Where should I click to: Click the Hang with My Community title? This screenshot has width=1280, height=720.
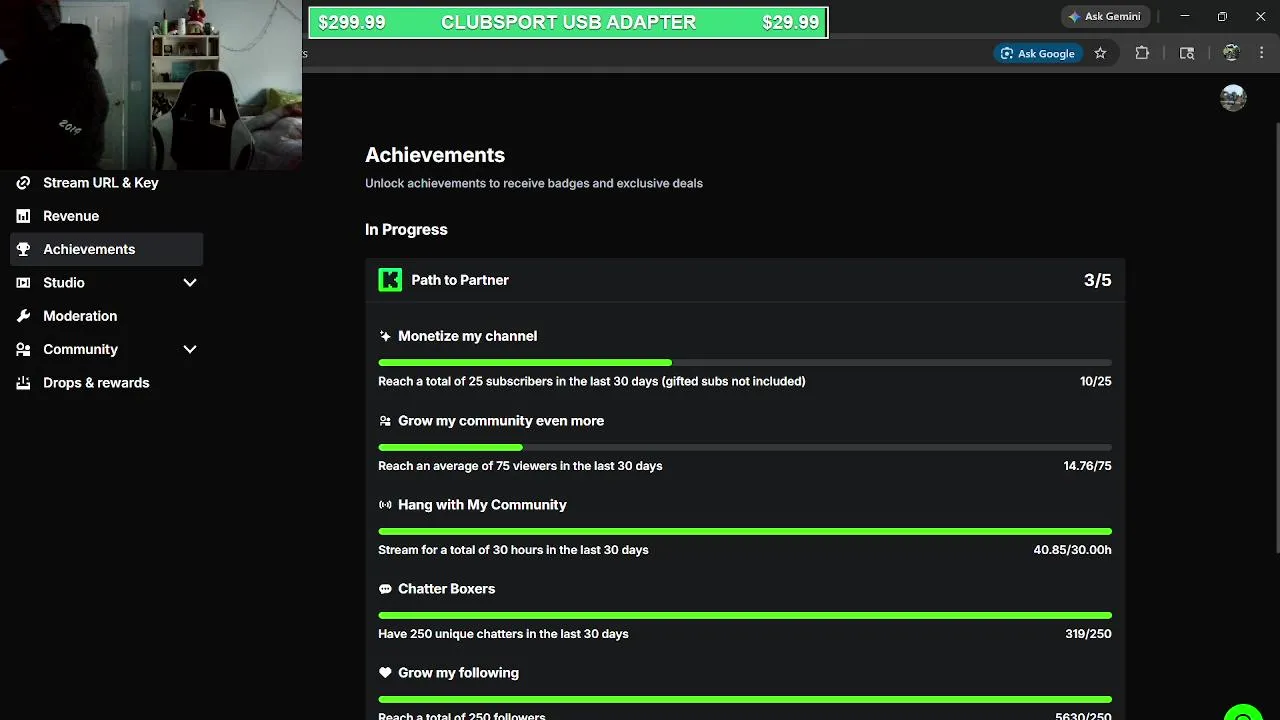point(482,505)
